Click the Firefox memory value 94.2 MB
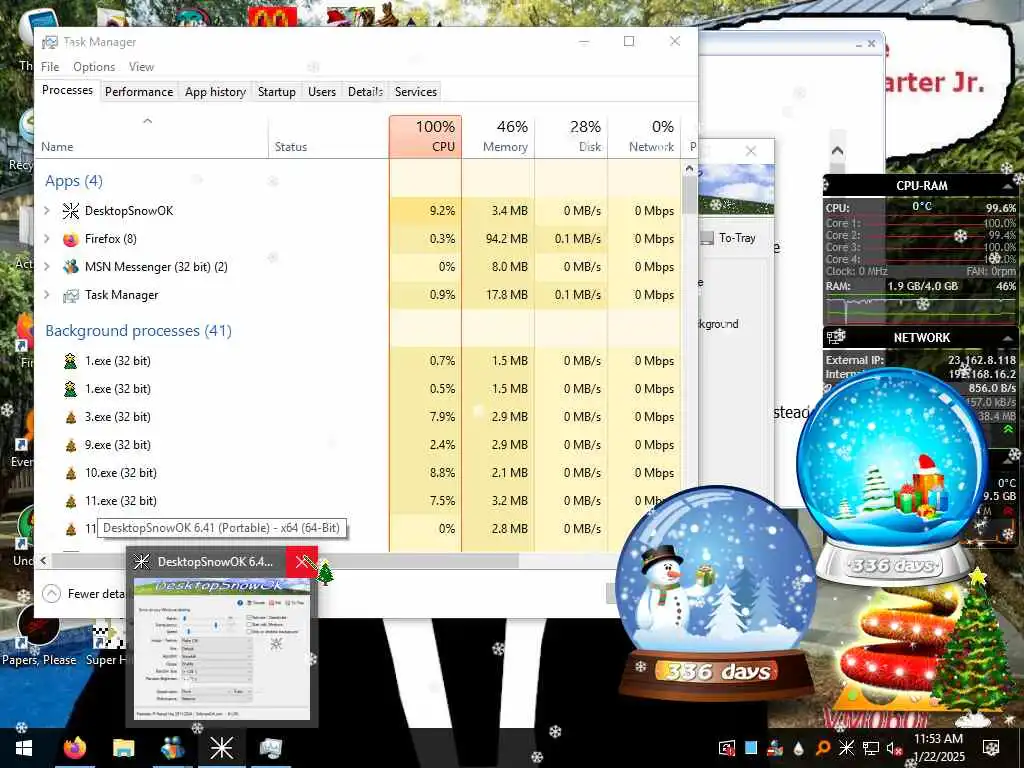Screen dimensions: 1024x768 tap(506, 239)
